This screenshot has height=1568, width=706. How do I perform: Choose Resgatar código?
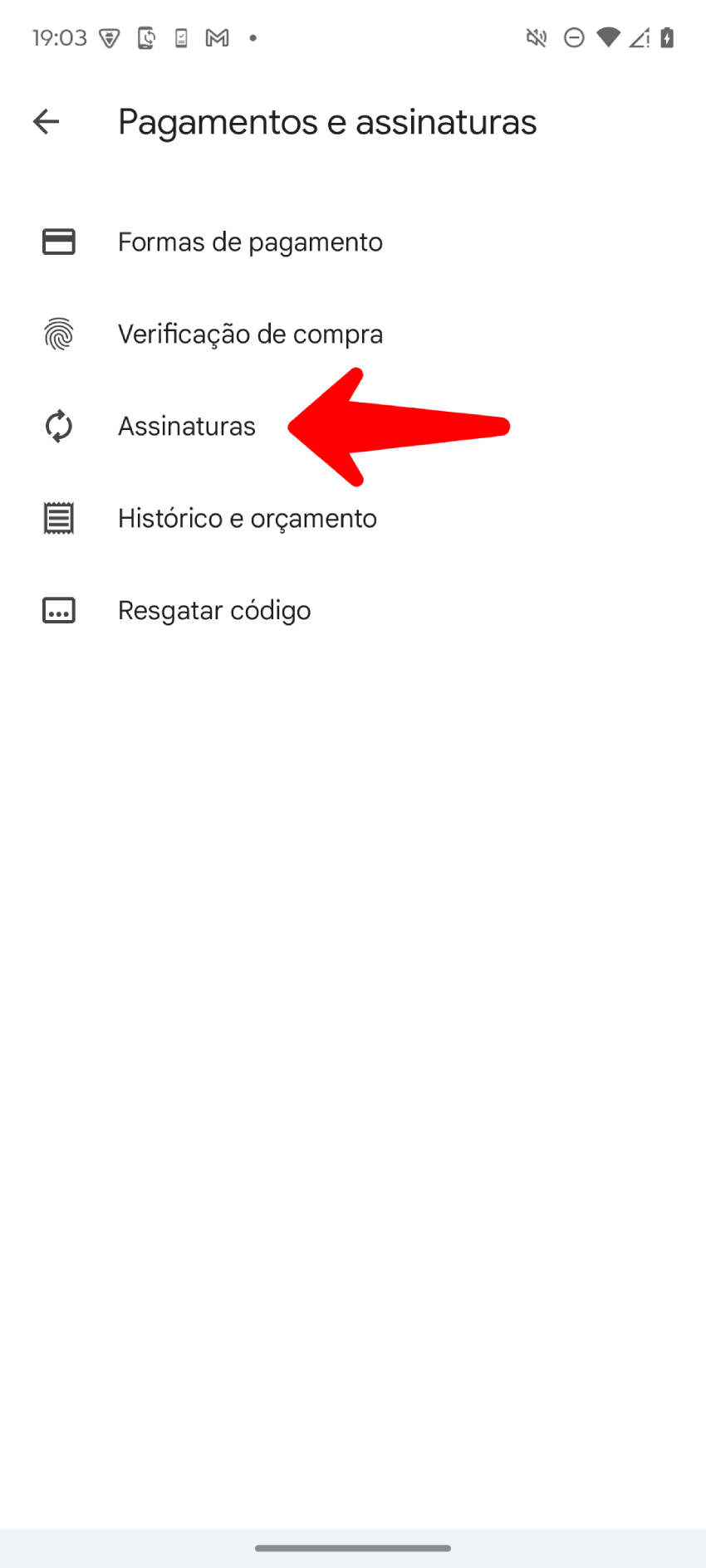353,610
